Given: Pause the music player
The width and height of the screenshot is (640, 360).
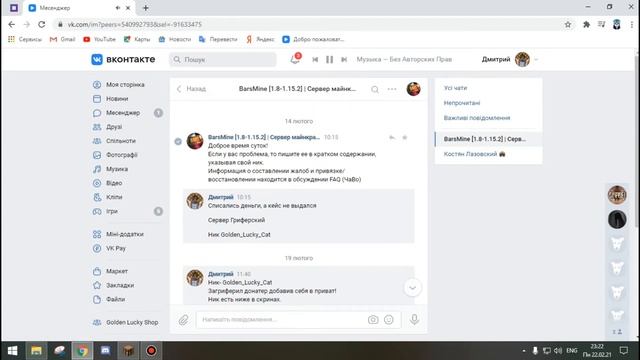Looking at the screenshot, I should point(329,60).
